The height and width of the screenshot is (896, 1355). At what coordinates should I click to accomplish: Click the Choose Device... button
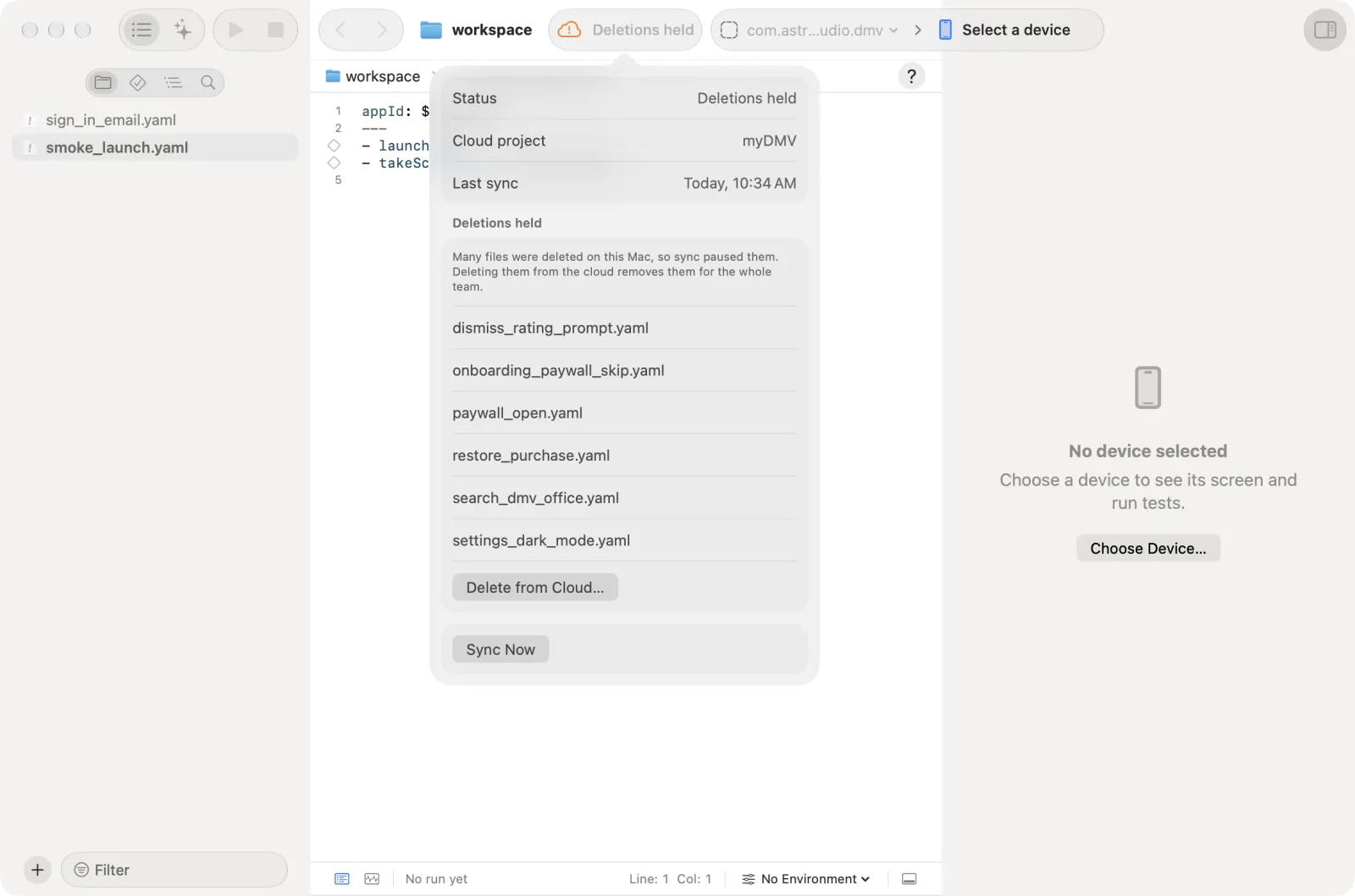pos(1148,548)
